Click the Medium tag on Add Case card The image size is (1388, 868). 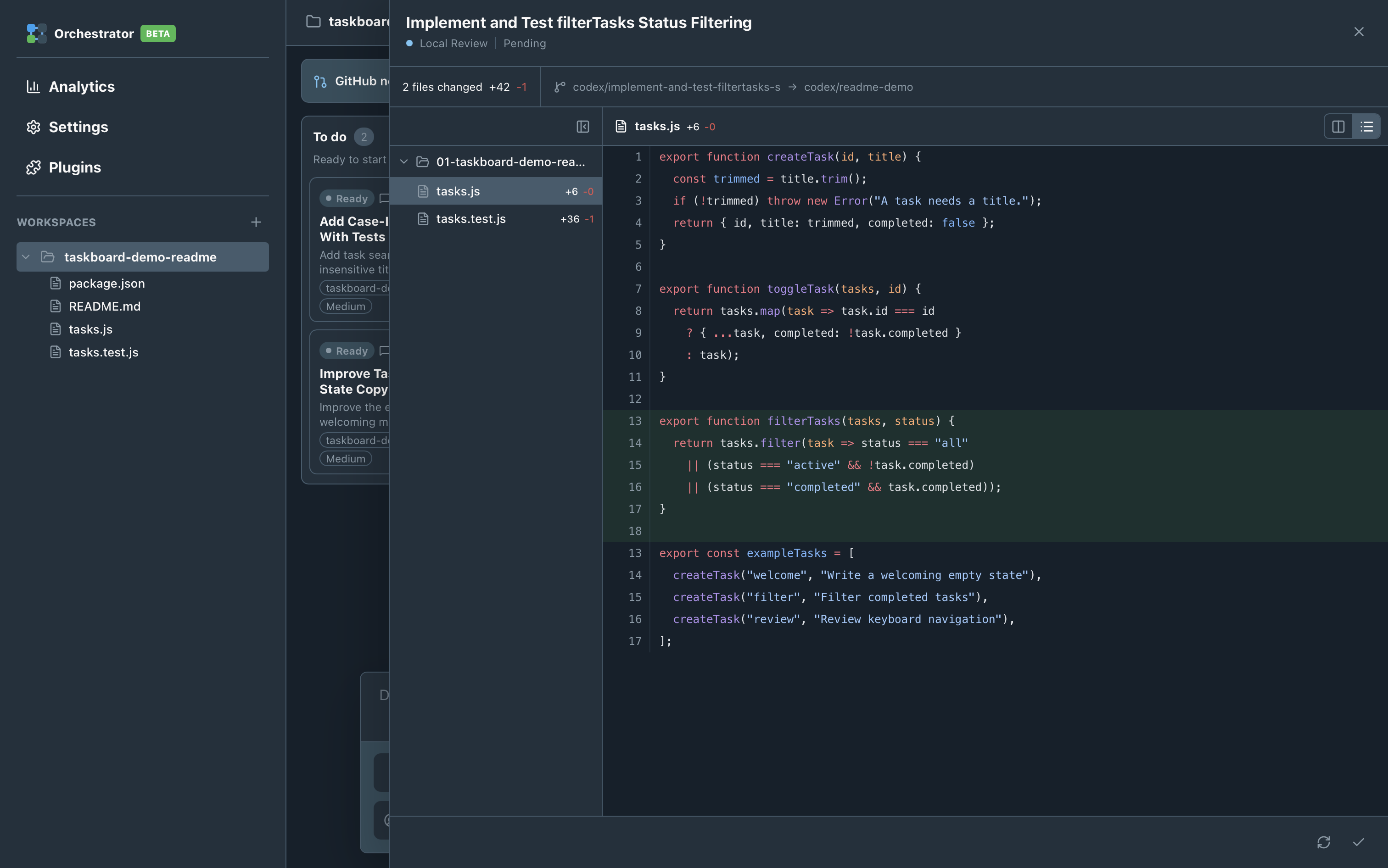(x=346, y=306)
